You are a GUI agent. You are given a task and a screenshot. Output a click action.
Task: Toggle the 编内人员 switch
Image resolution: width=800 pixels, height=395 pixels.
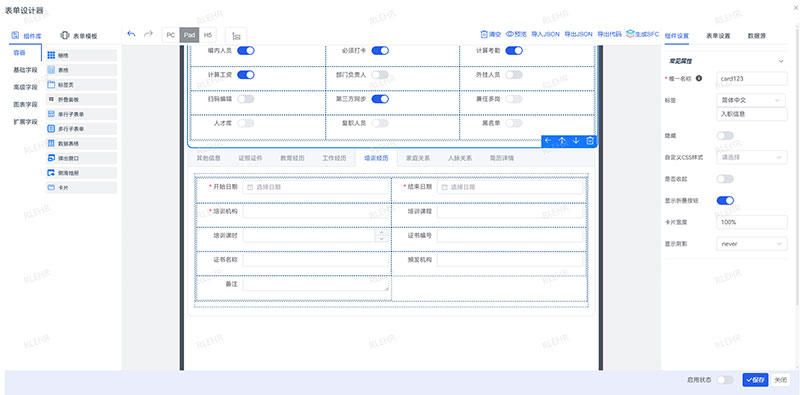(x=246, y=51)
